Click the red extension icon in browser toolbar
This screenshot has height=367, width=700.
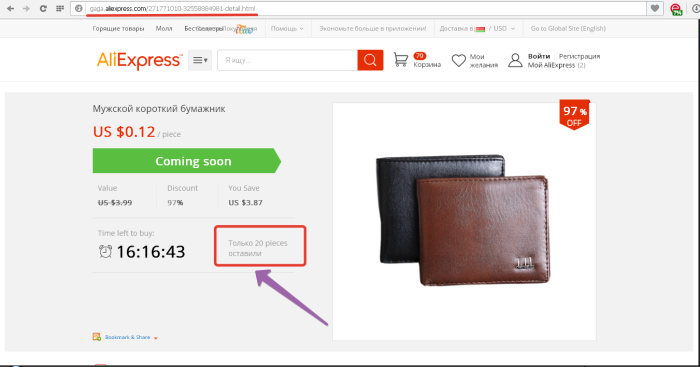(x=676, y=9)
